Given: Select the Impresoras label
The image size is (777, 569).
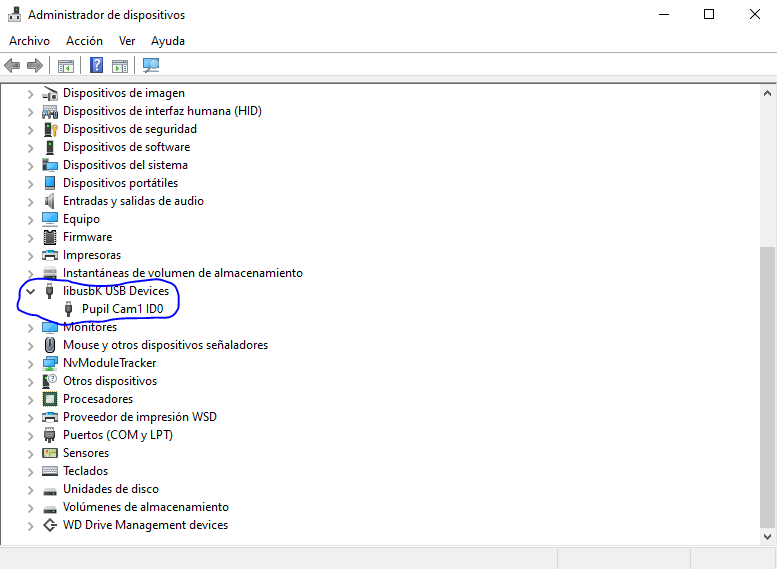Looking at the screenshot, I should [92, 255].
